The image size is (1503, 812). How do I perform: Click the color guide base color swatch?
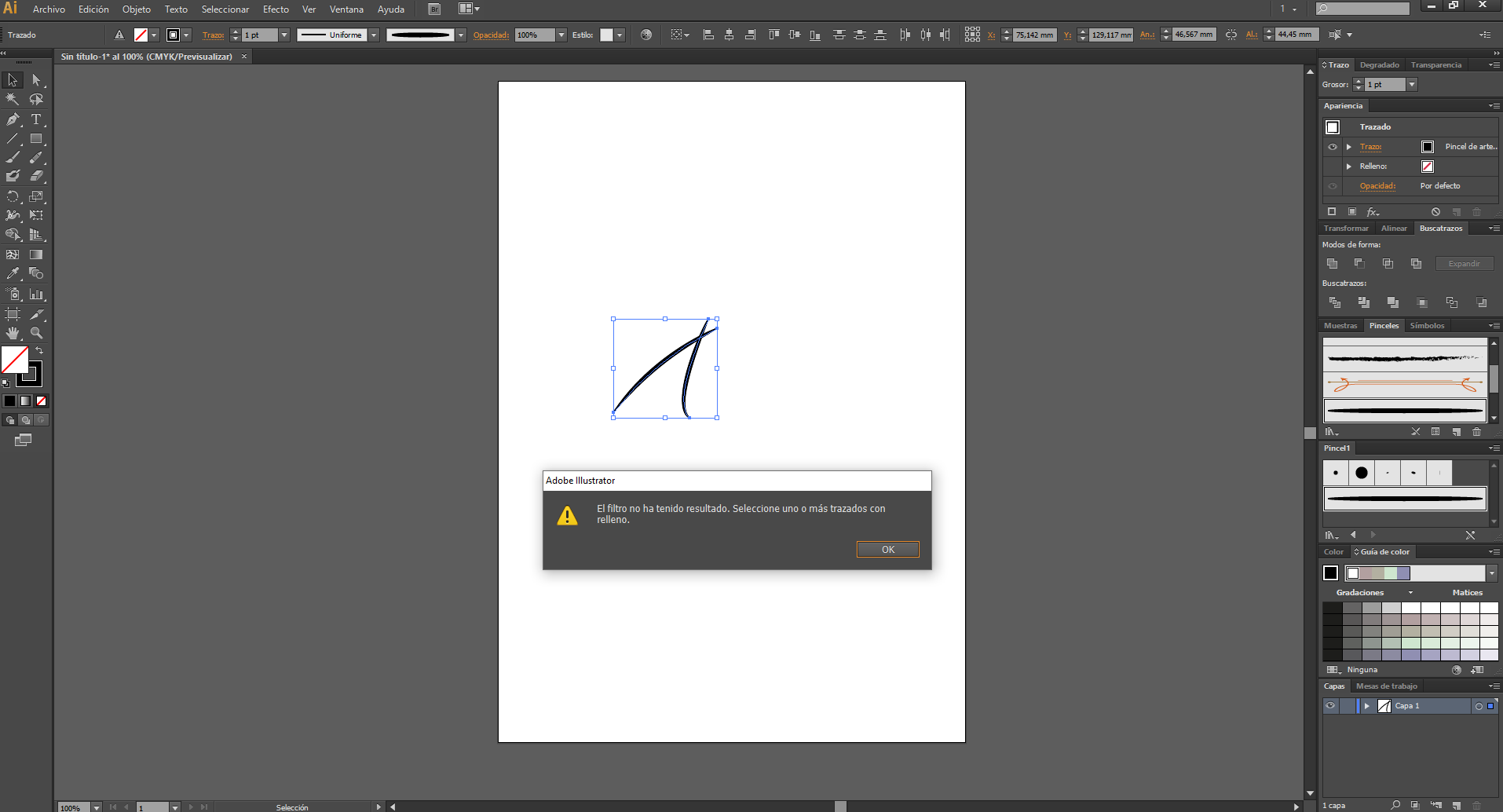(1330, 573)
